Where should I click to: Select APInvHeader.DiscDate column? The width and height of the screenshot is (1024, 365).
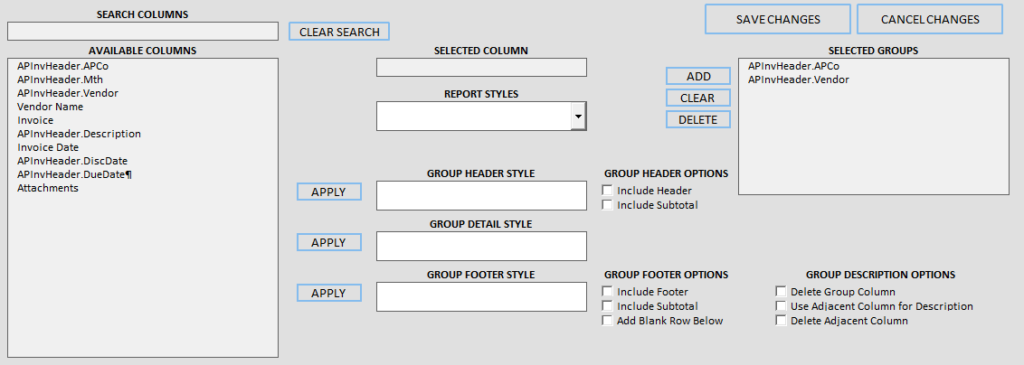pyautogui.click(x=72, y=161)
